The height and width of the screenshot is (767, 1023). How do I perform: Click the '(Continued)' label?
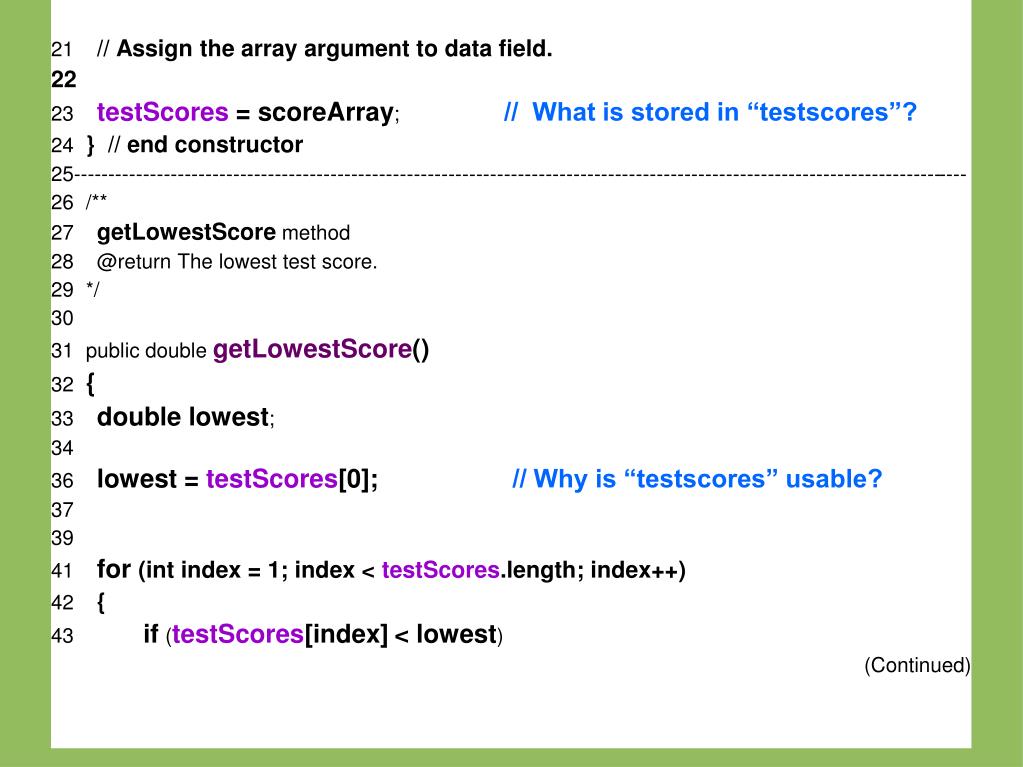[x=917, y=665]
